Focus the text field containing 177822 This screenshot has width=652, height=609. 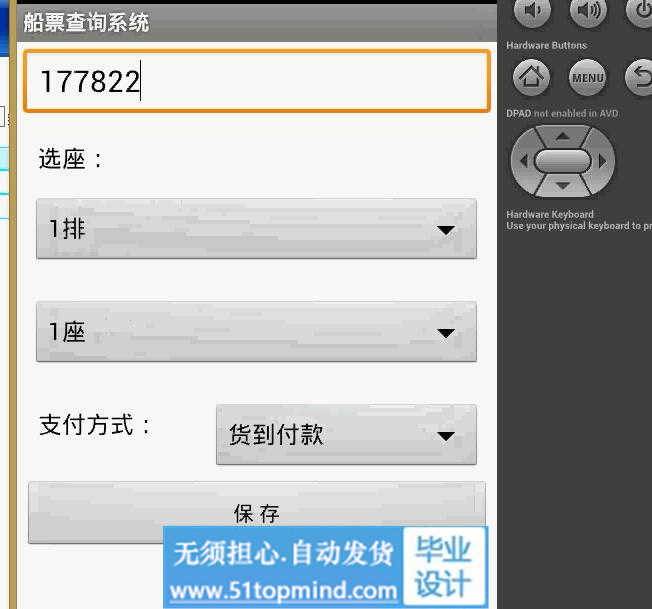point(257,81)
